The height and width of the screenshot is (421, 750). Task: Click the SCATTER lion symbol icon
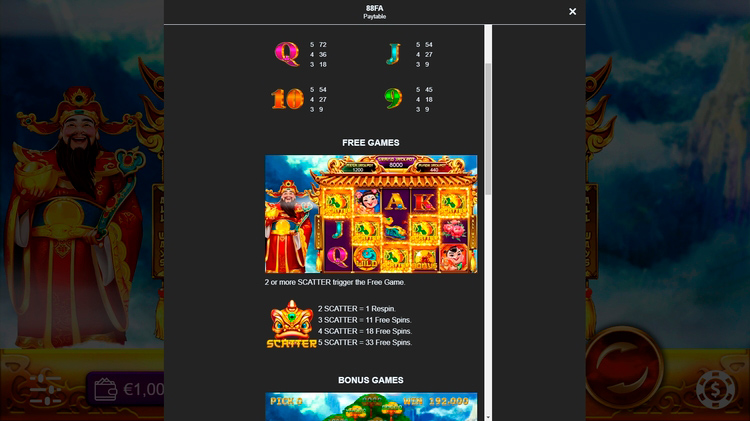(x=291, y=325)
